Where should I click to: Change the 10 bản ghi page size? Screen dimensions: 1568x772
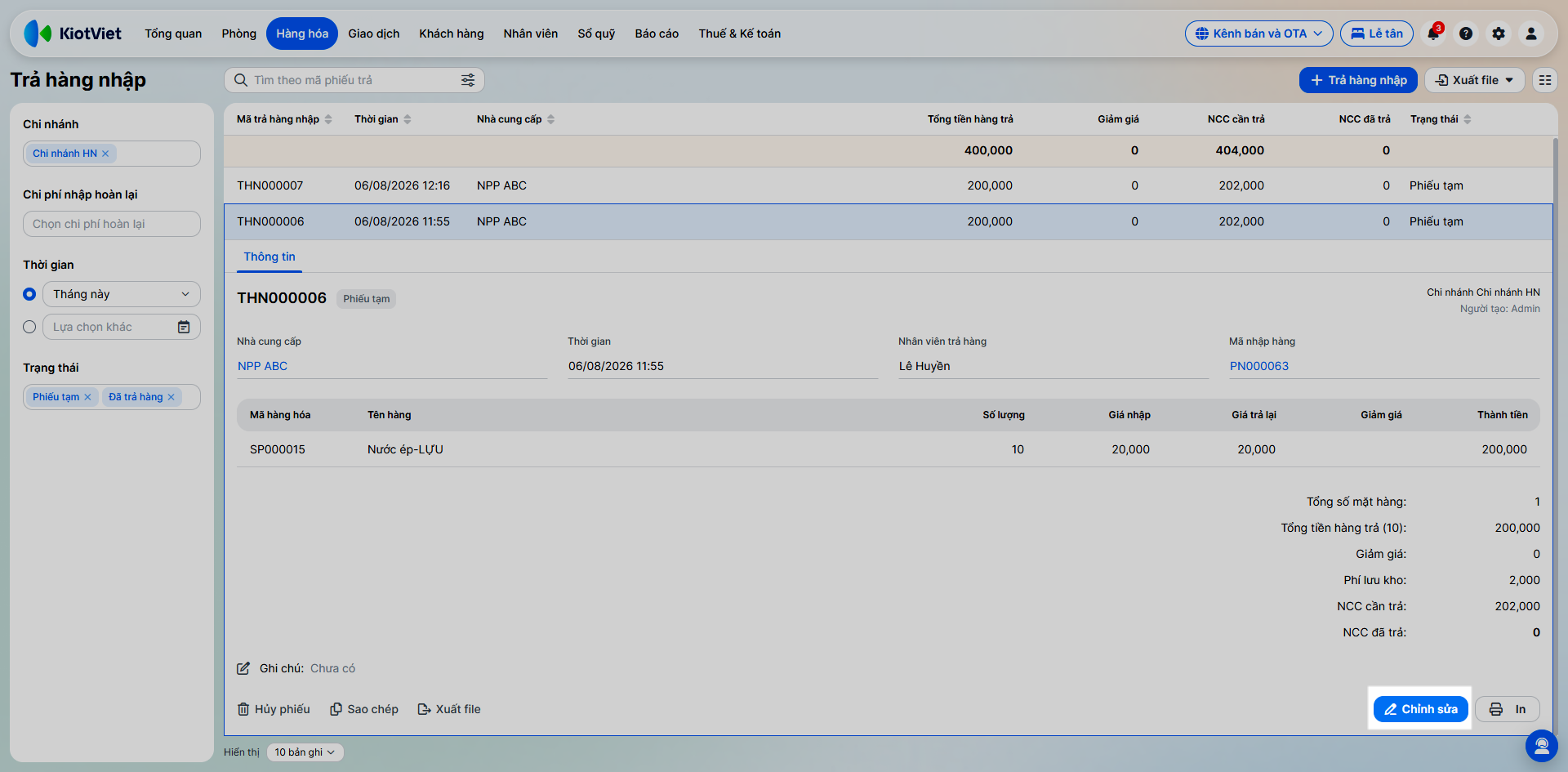305,752
